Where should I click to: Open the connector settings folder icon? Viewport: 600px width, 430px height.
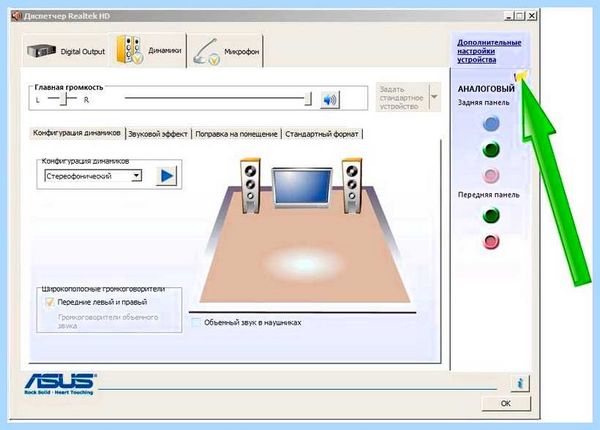(x=521, y=75)
